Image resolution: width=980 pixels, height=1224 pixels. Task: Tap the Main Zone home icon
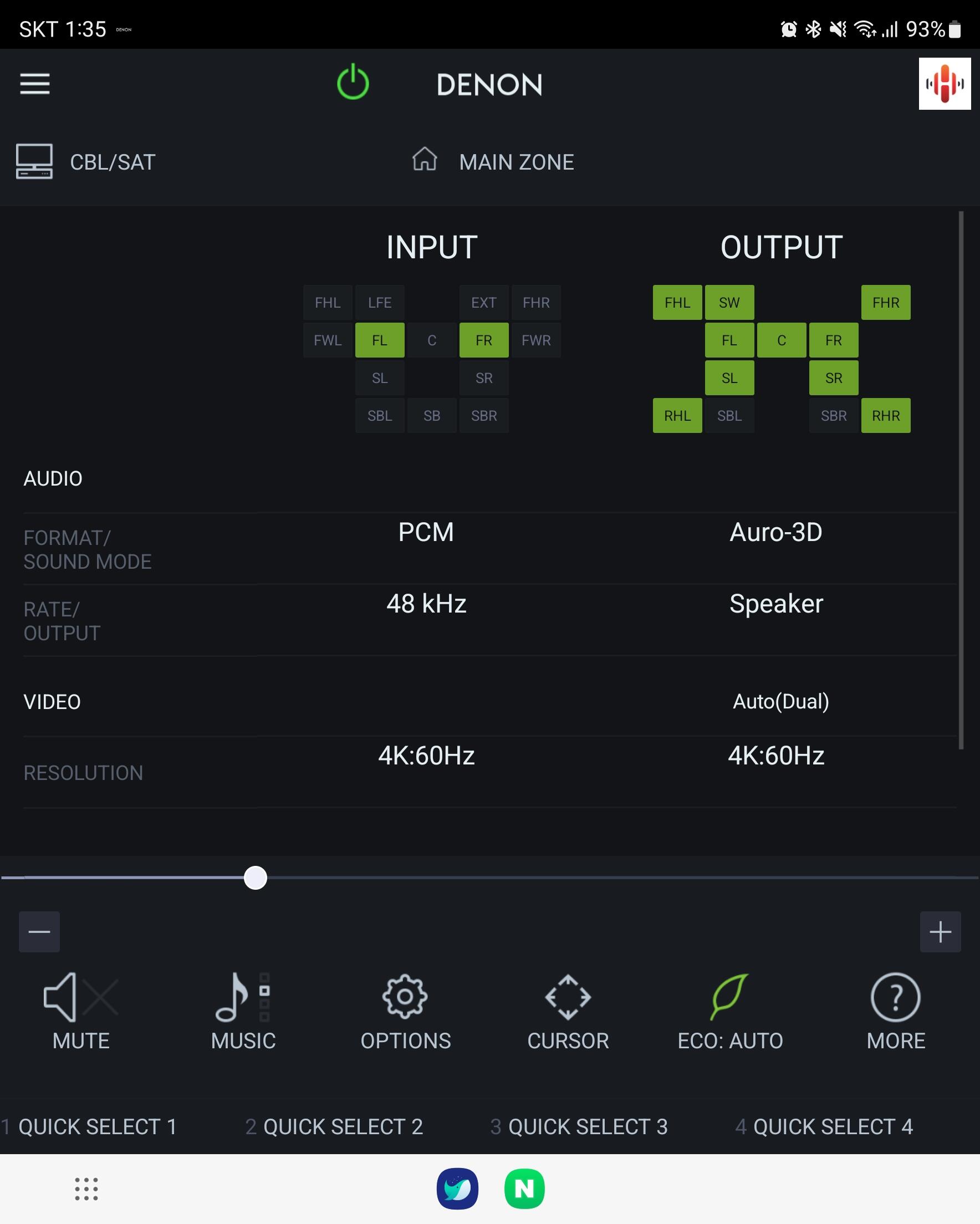pyautogui.click(x=424, y=159)
